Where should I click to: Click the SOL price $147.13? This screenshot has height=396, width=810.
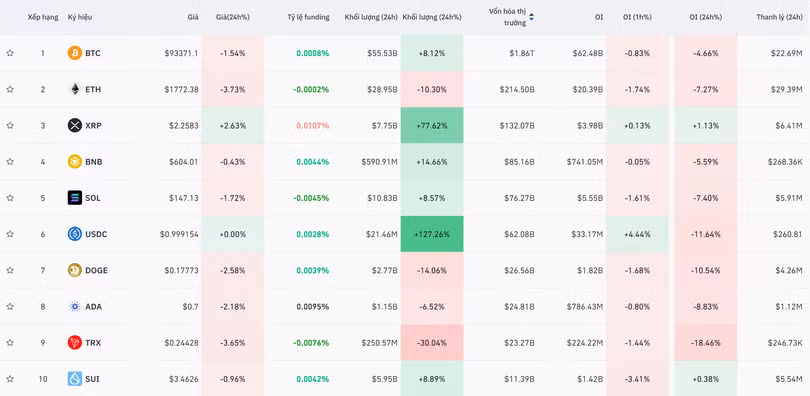pos(184,198)
